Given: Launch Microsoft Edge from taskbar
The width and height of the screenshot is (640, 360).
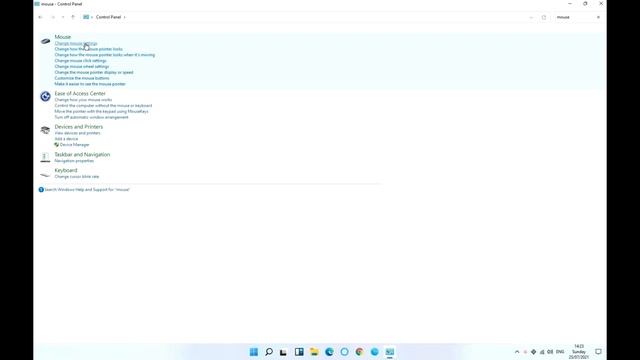Looking at the screenshot, I should point(329,352).
